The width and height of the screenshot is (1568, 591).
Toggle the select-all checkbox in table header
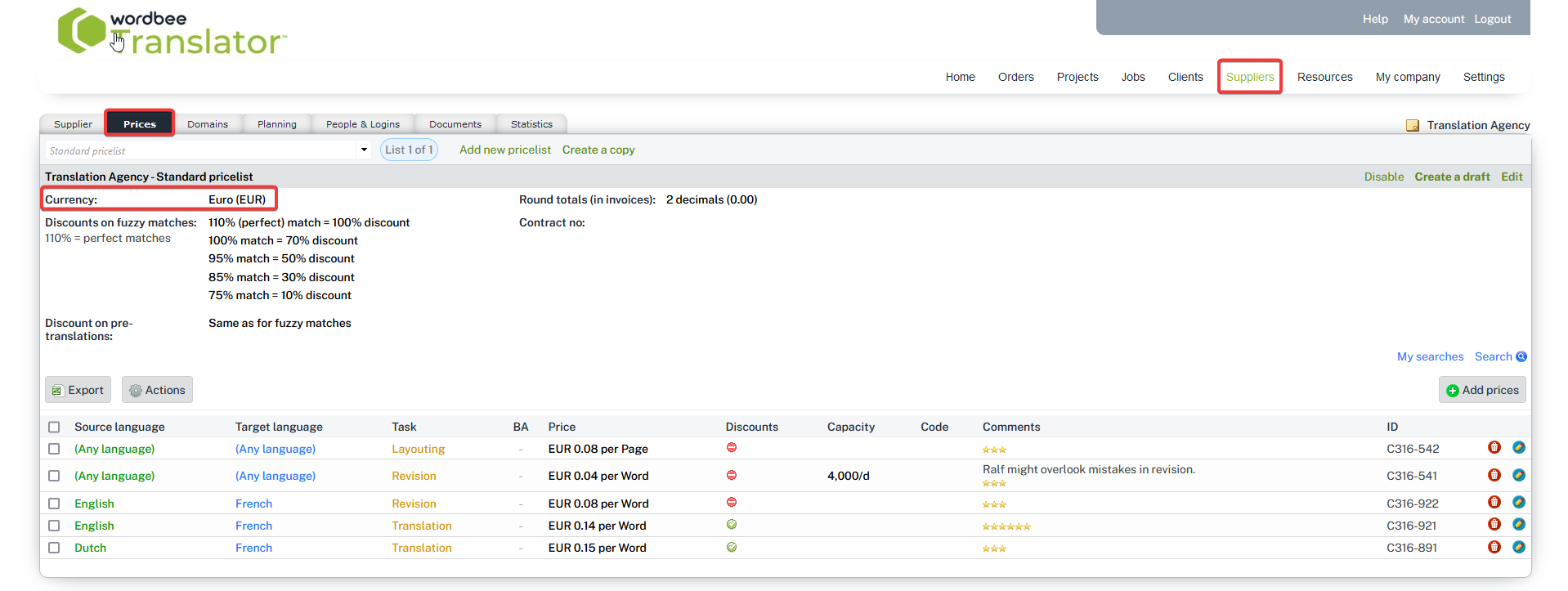pyautogui.click(x=54, y=427)
